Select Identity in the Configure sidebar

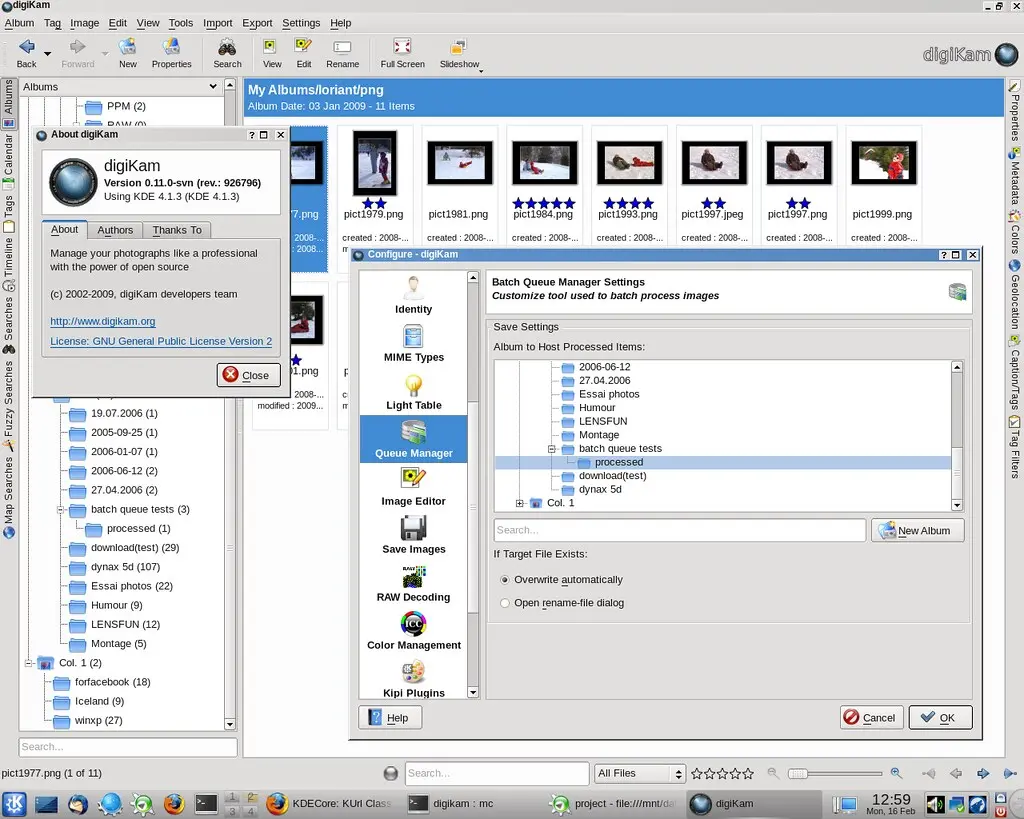tap(413, 296)
